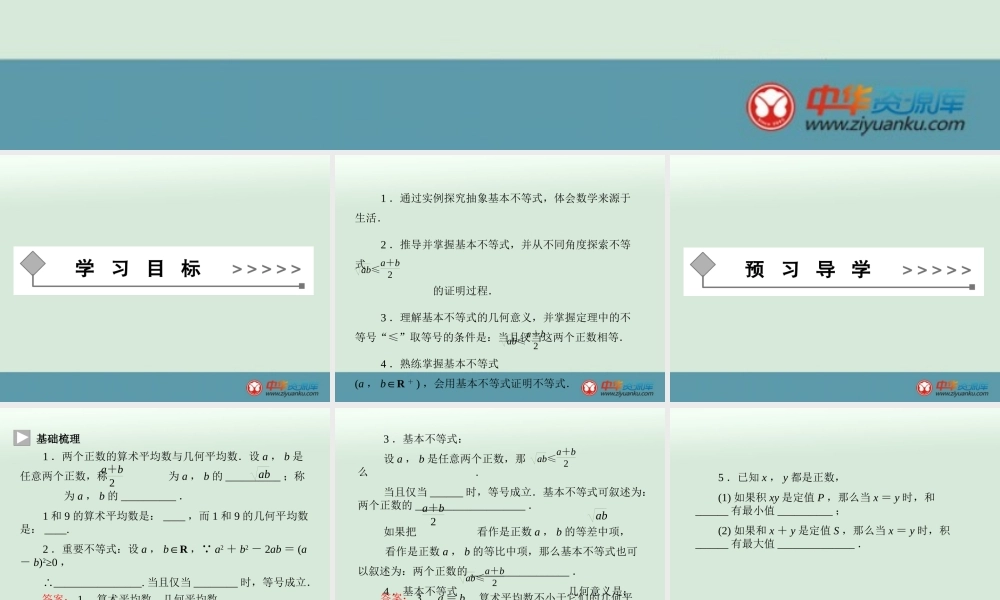
Task: Click the line '2．推导并掌握基本不等式'
Action: click(505, 244)
